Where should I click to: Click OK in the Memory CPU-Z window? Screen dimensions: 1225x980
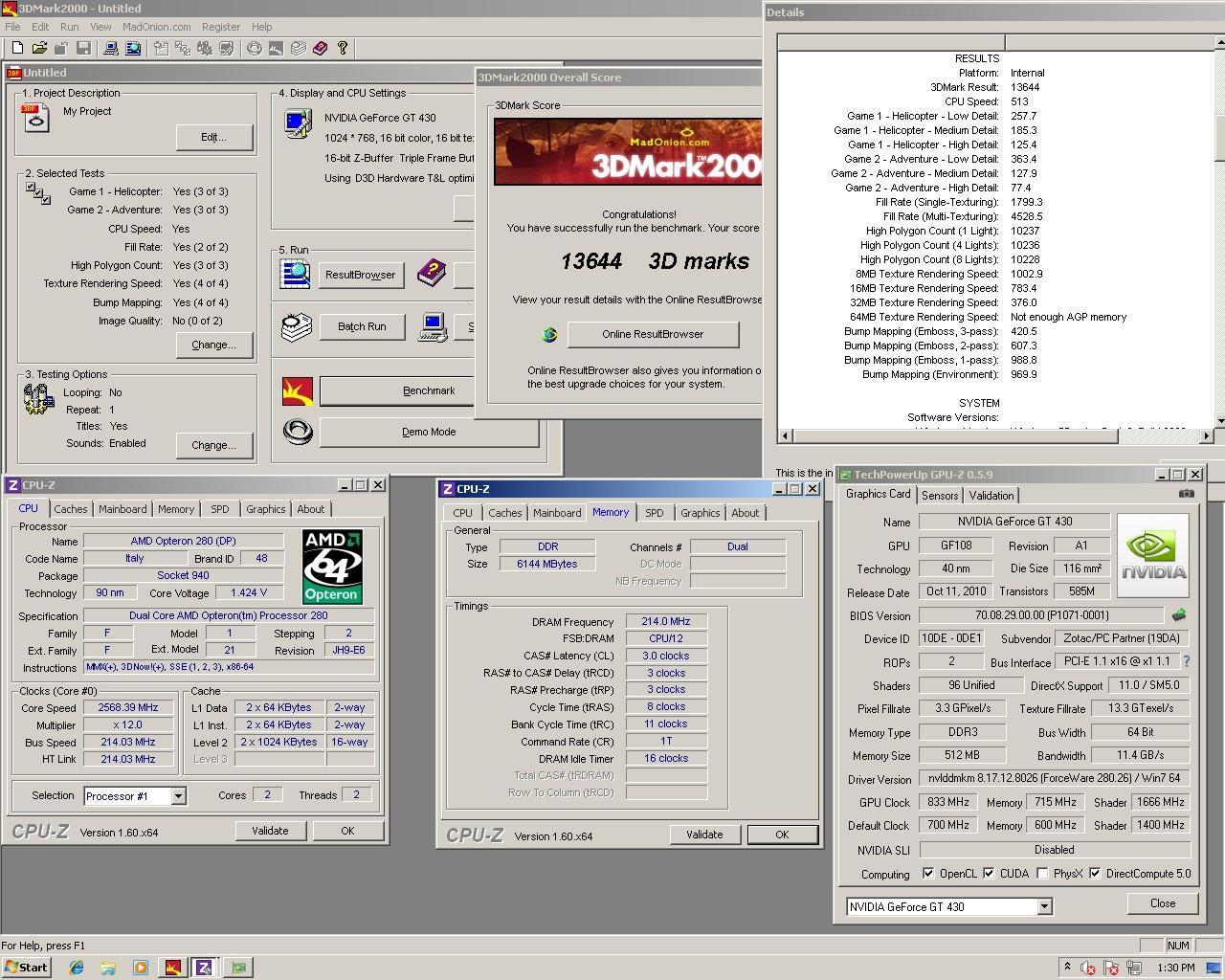tap(782, 835)
